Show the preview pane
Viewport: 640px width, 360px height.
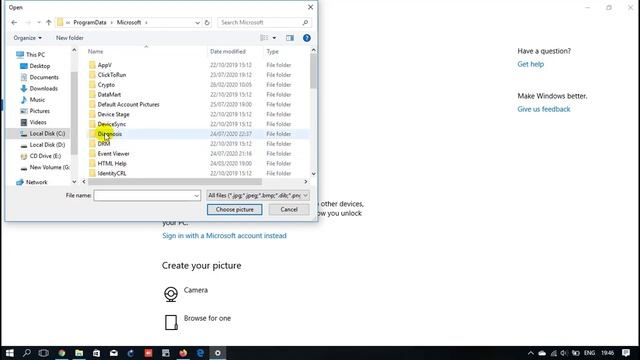tap(290, 38)
